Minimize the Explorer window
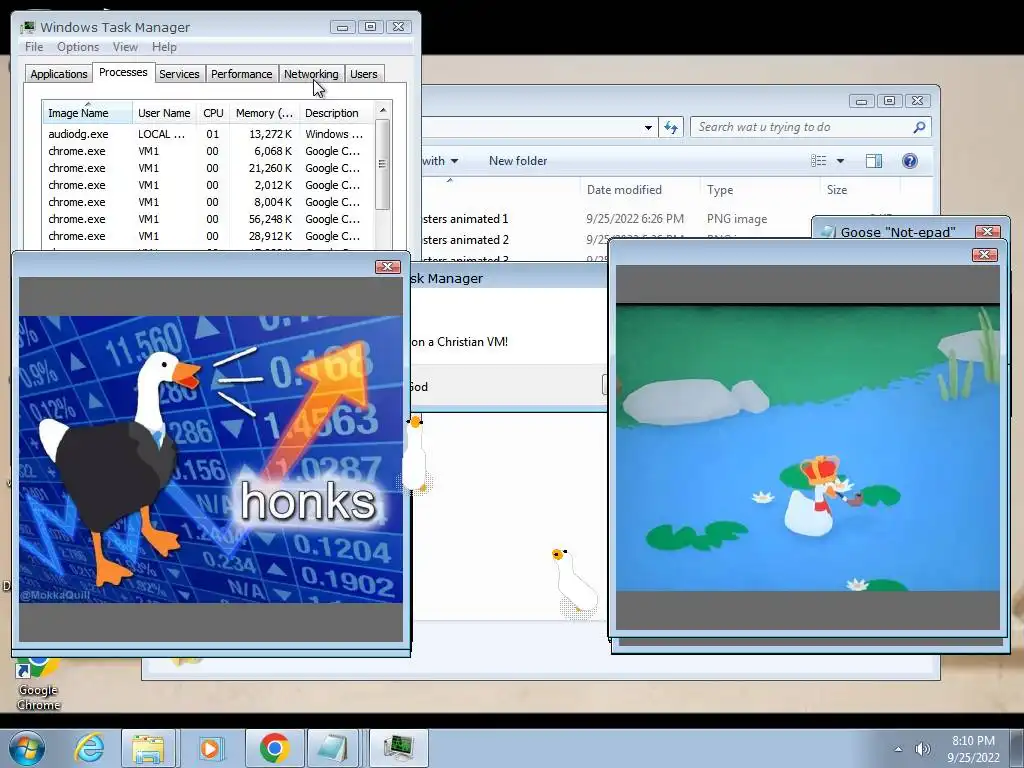Image resolution: width=1024 pixels, height=768 pixels. (x=861, y=101)
